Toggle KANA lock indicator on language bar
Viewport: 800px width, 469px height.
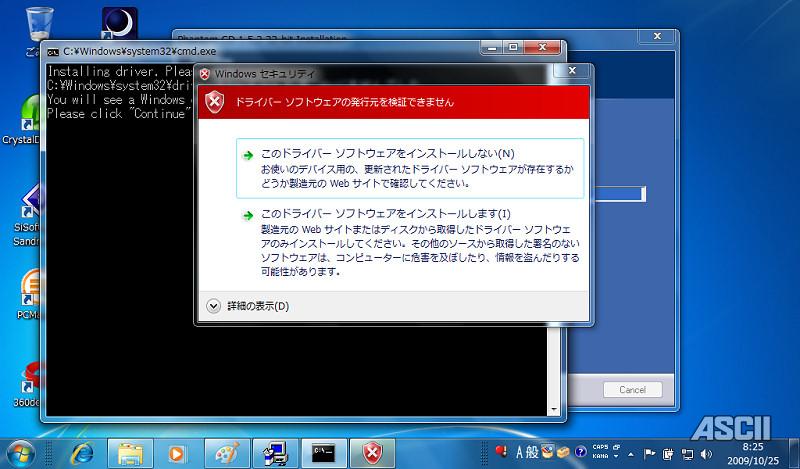tap(600, 456)
